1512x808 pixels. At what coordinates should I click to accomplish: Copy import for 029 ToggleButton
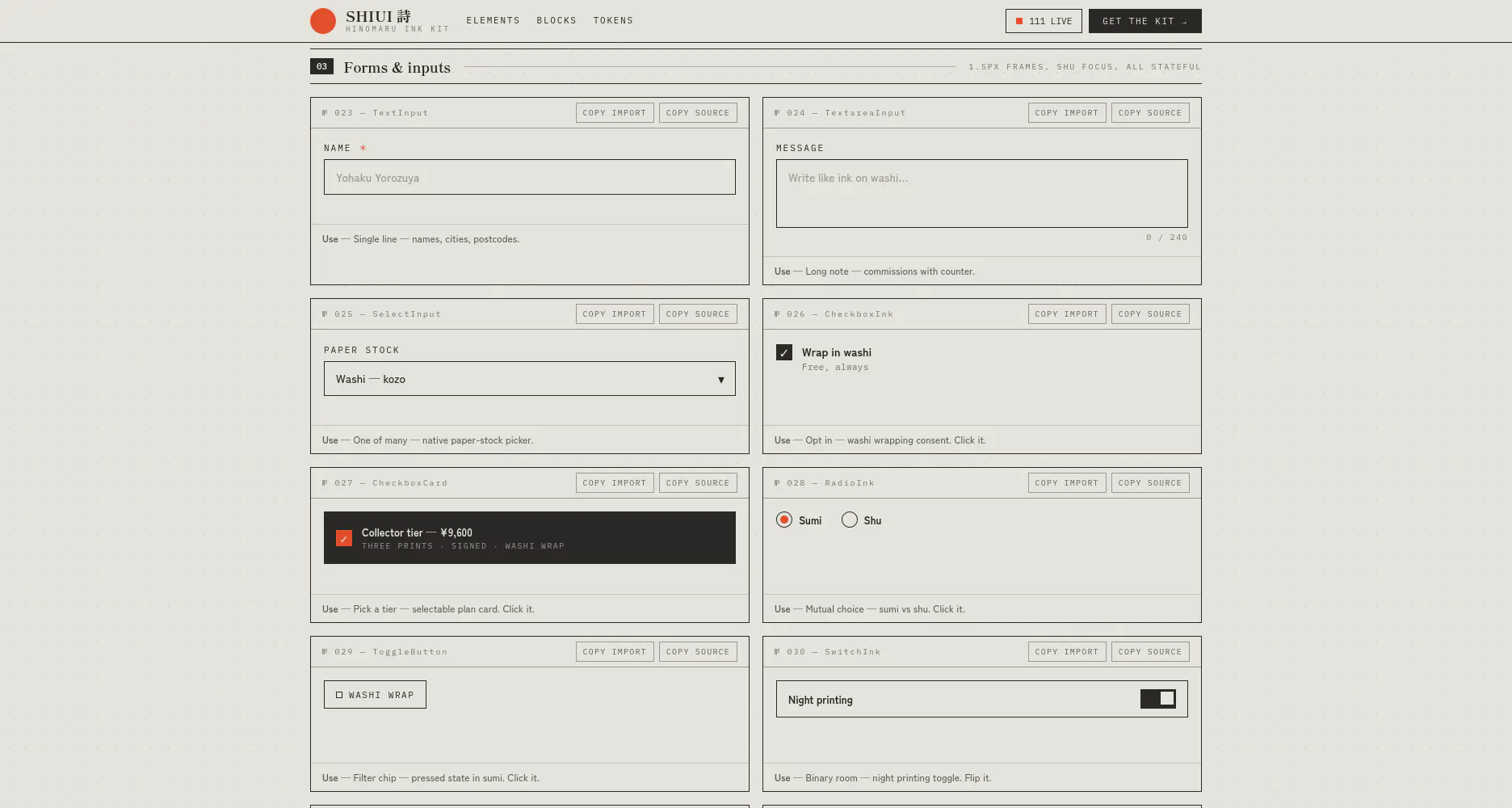pos(615,652)
